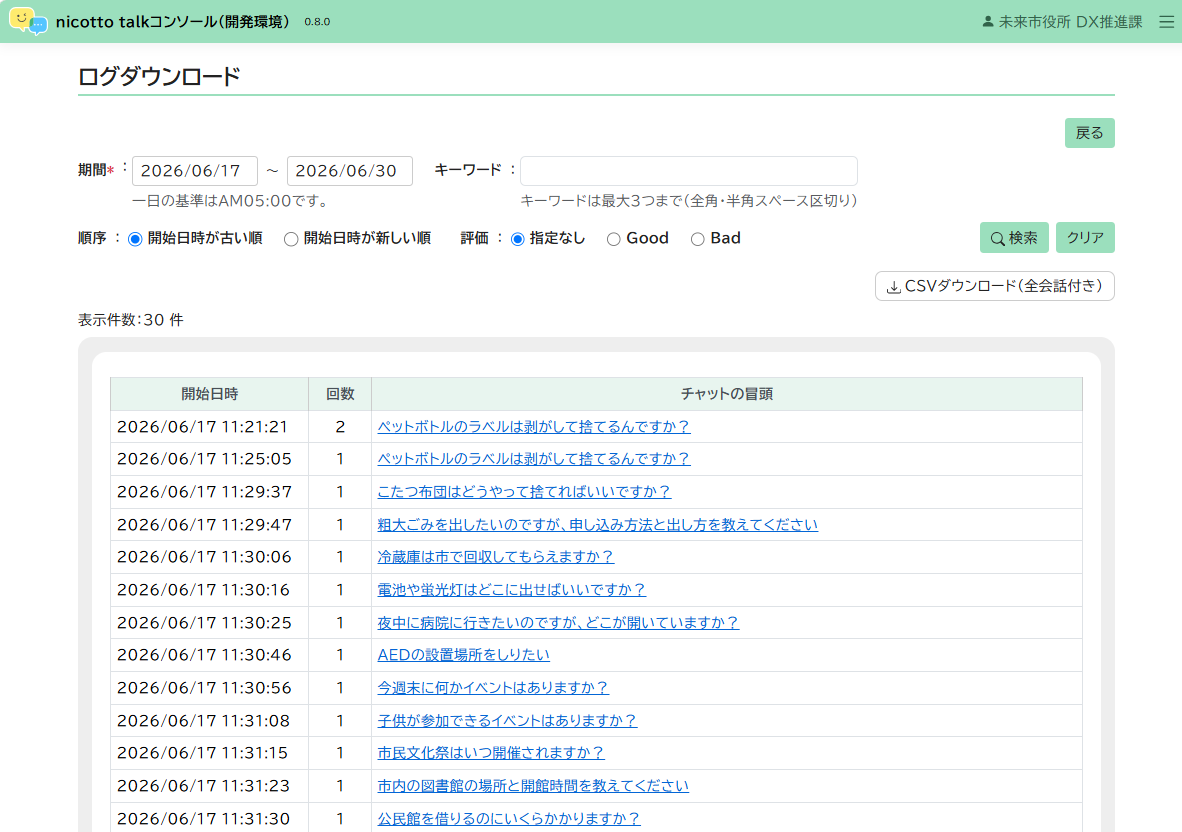Click the count cell showing 2
The width and height of the screenshot is (1182, 832).
point(340,427)
